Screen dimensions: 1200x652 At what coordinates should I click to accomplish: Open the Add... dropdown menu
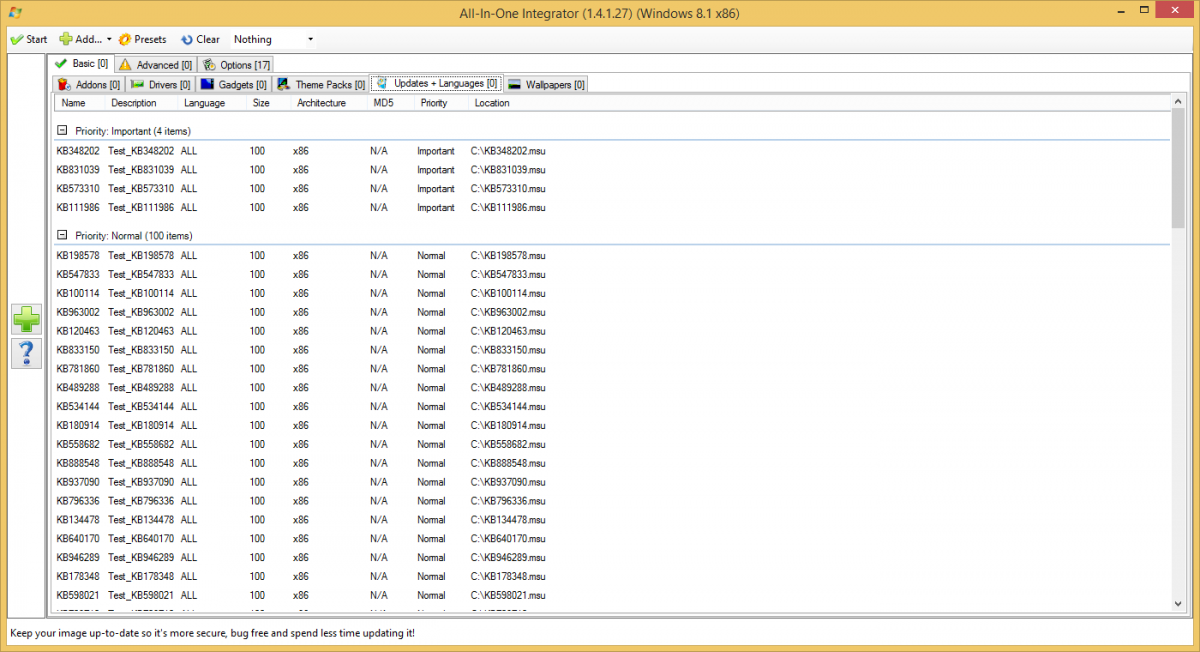[x=85, y=39]
